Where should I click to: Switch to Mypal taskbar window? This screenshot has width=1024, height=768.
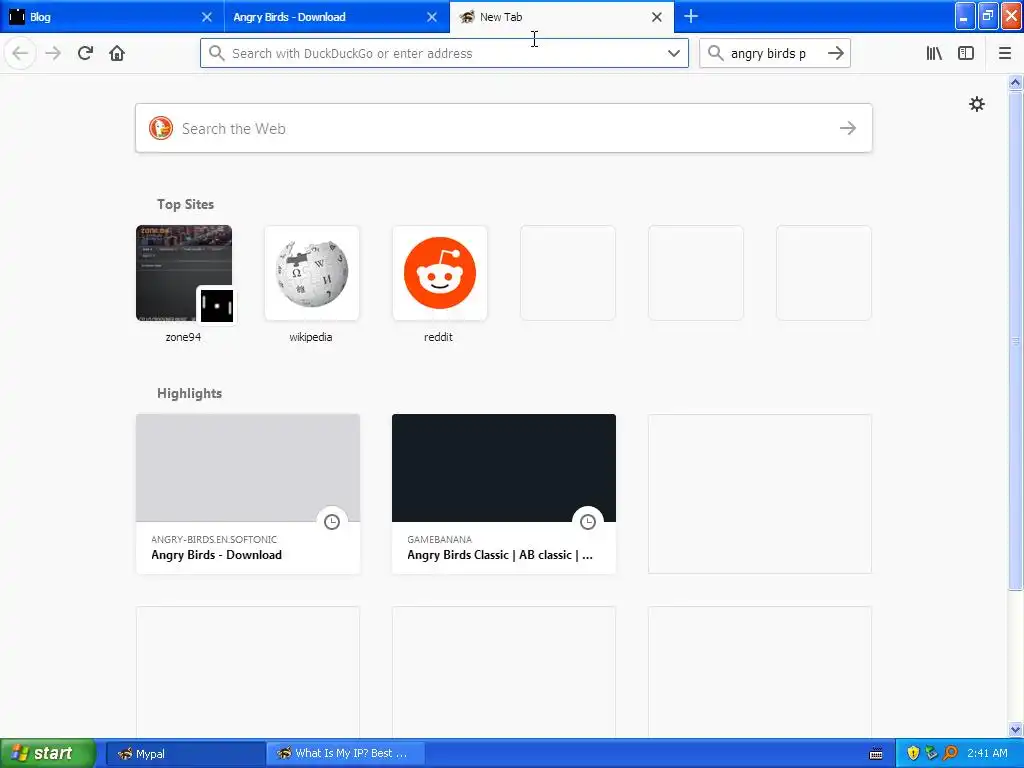click(185, 753)
